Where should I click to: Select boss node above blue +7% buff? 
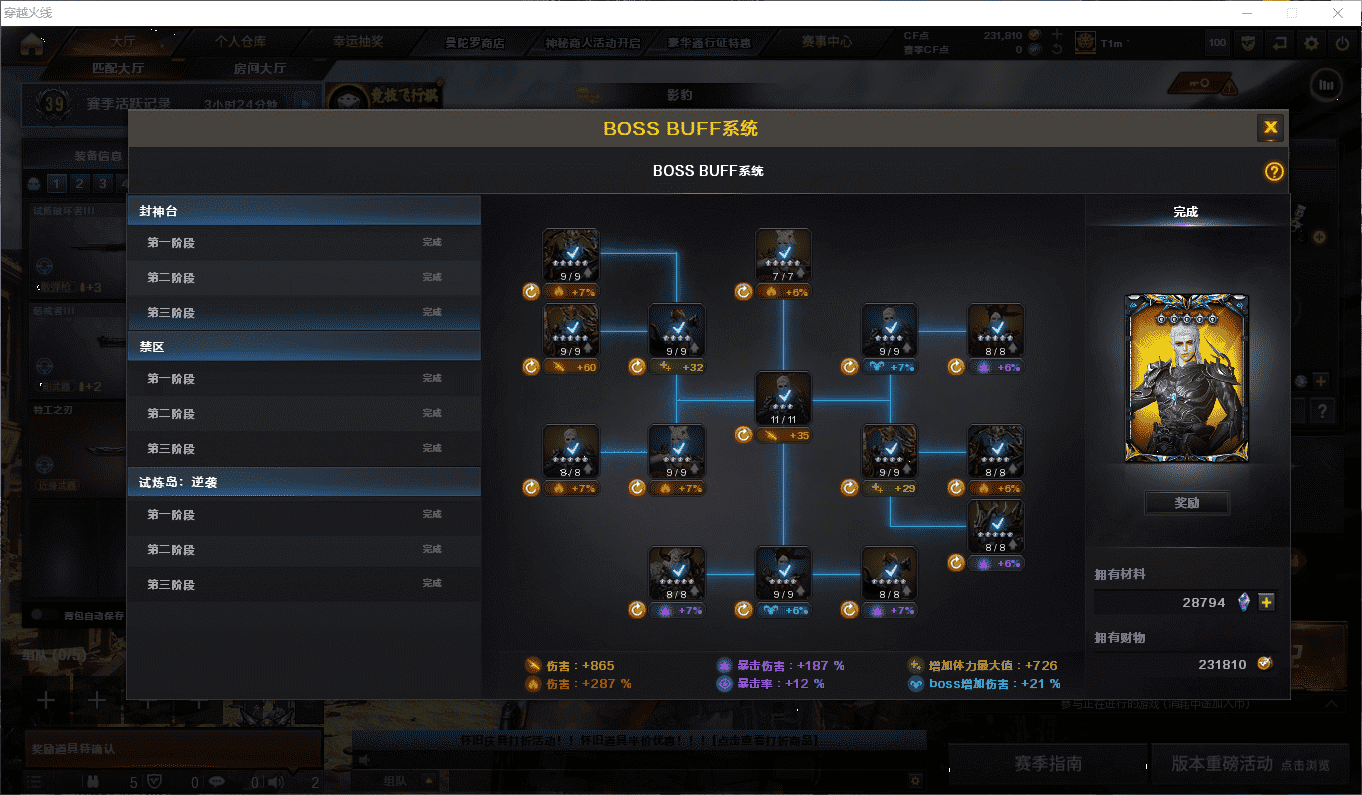(x=890, y=331)
